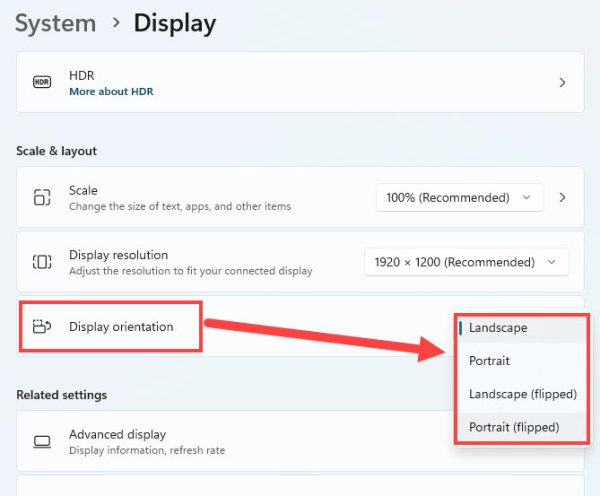600x496 pixels.
Task: Click the Display orientation label
Action: pos(121,327)
